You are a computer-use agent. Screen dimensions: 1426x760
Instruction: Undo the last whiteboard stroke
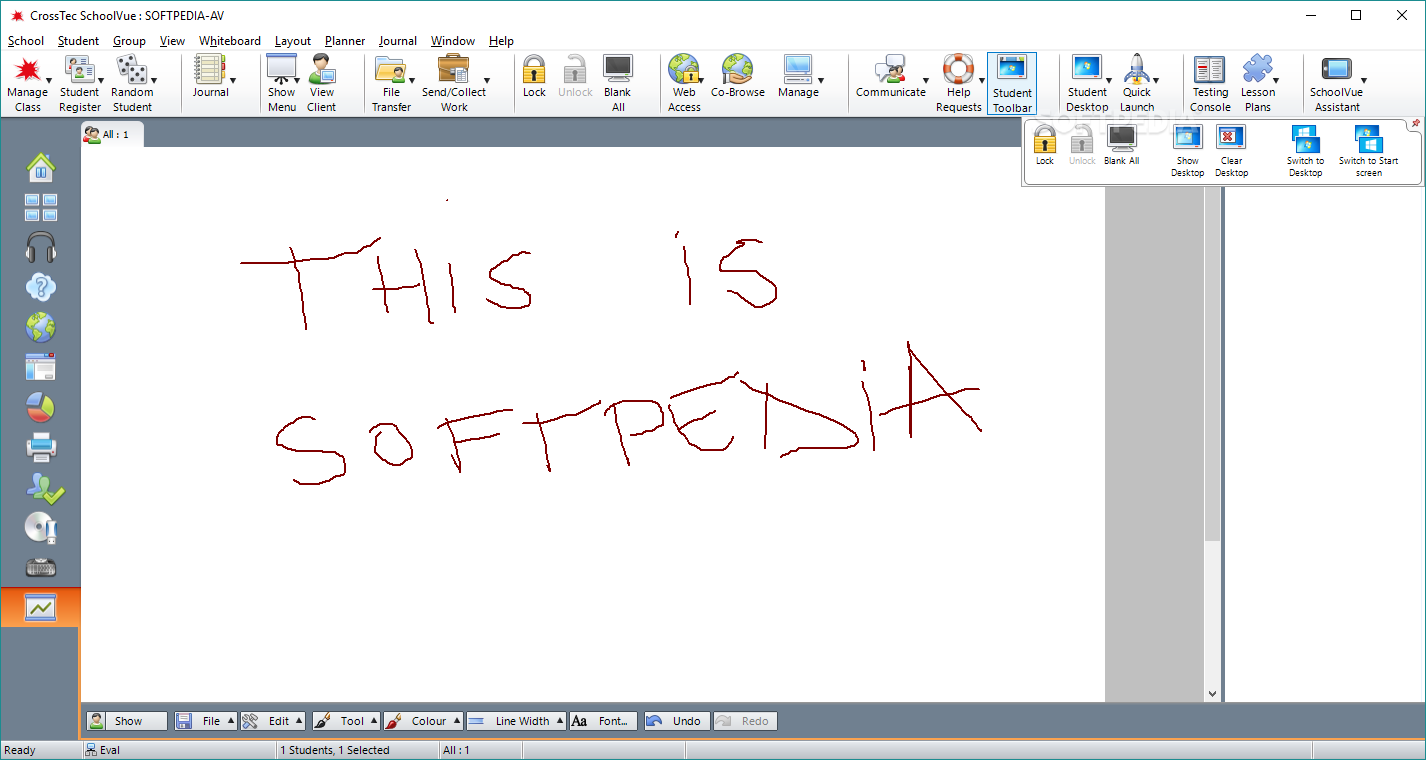click(676, 721)
